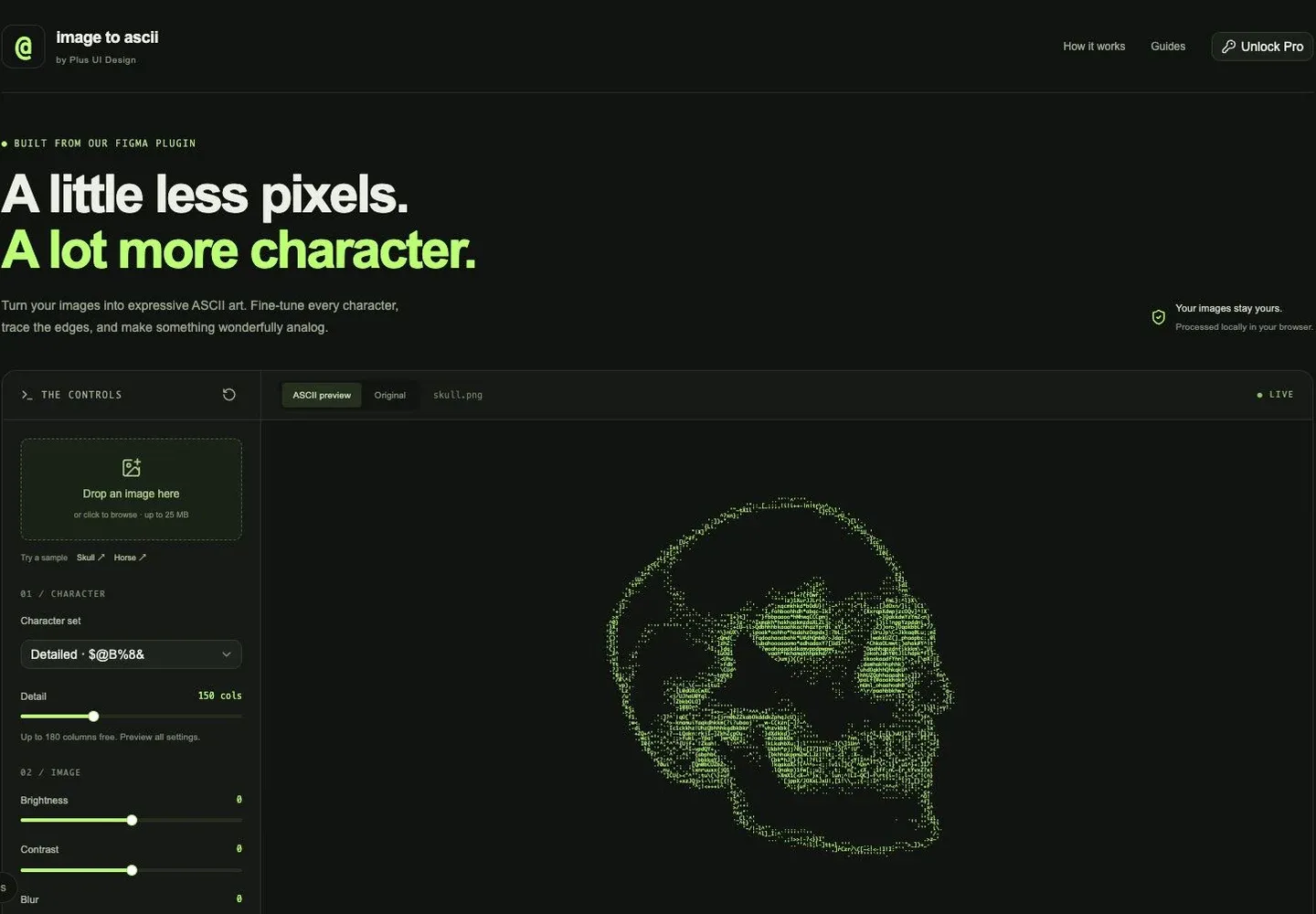The height and width of the screenshot is (914, 1316).
Task: Click the key icon in Unlock Pro
Action: tap(1228, 47)
